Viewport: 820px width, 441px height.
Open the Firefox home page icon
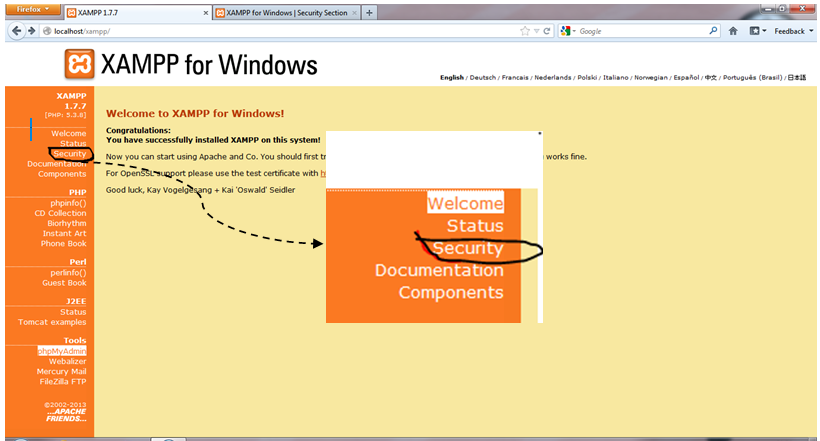[x=733, y=31]
